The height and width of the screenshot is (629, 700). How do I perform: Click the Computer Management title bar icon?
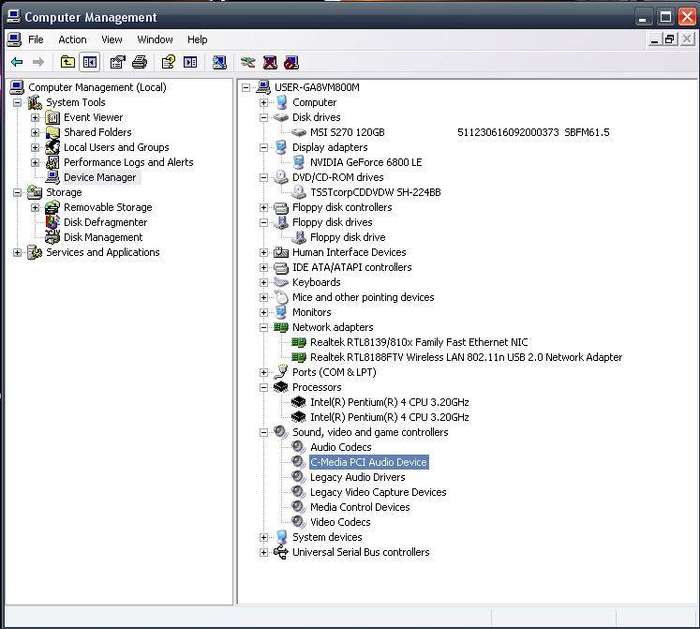[13, 17]
